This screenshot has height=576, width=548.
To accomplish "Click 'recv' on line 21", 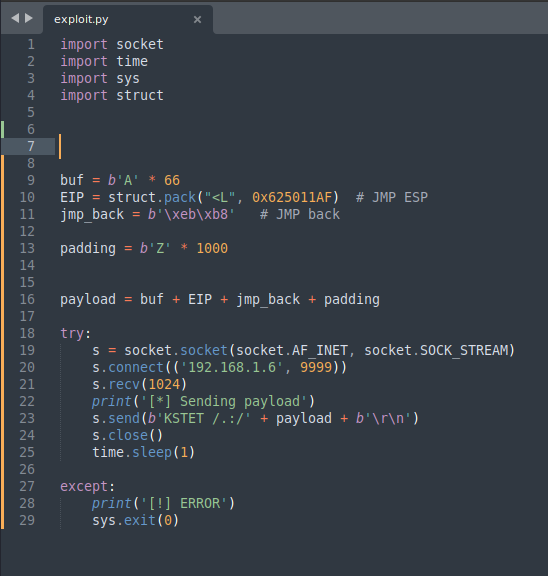I will click(124, 385).
